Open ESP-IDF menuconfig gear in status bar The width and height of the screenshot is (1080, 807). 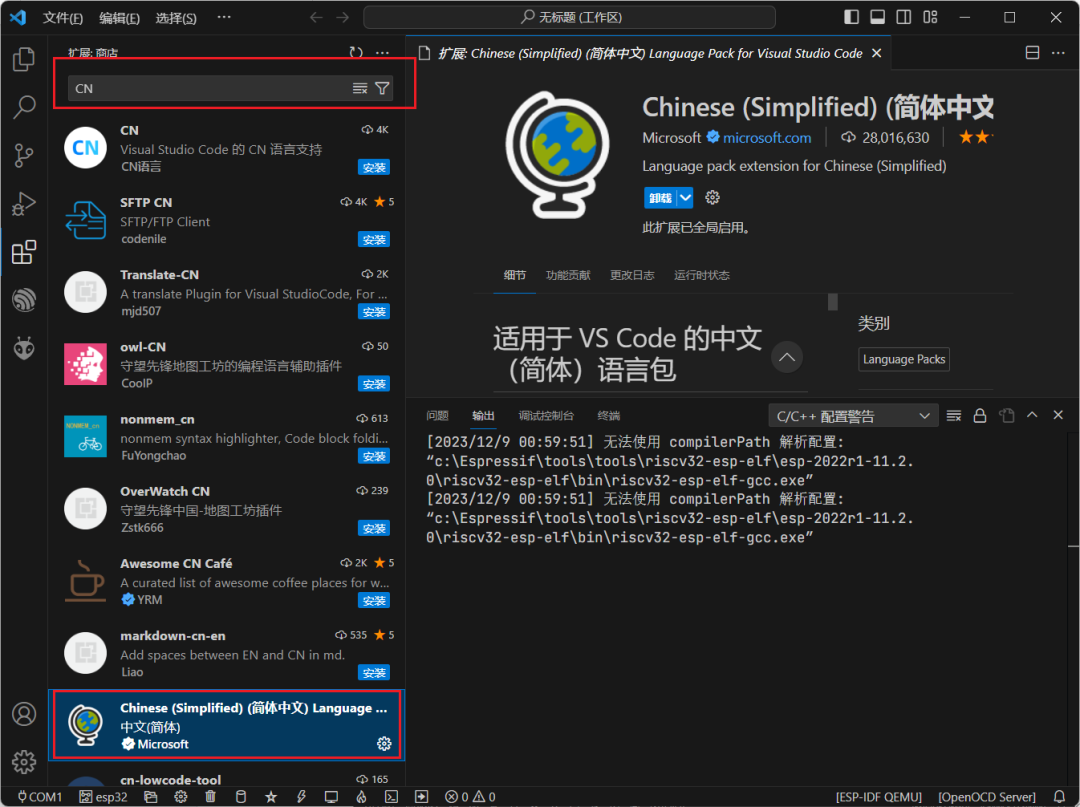181,796
